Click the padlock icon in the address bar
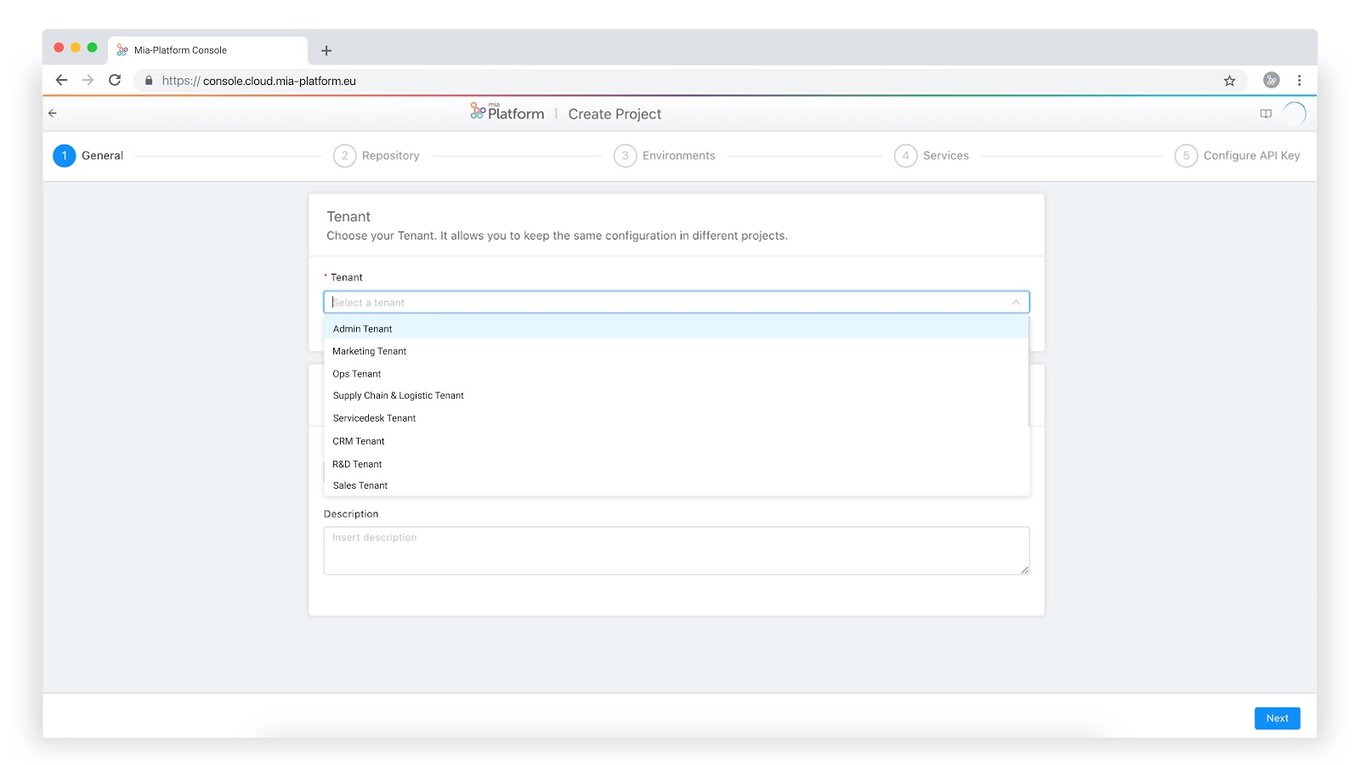This screenshot has width=1360, height=765. click(148, 80)
